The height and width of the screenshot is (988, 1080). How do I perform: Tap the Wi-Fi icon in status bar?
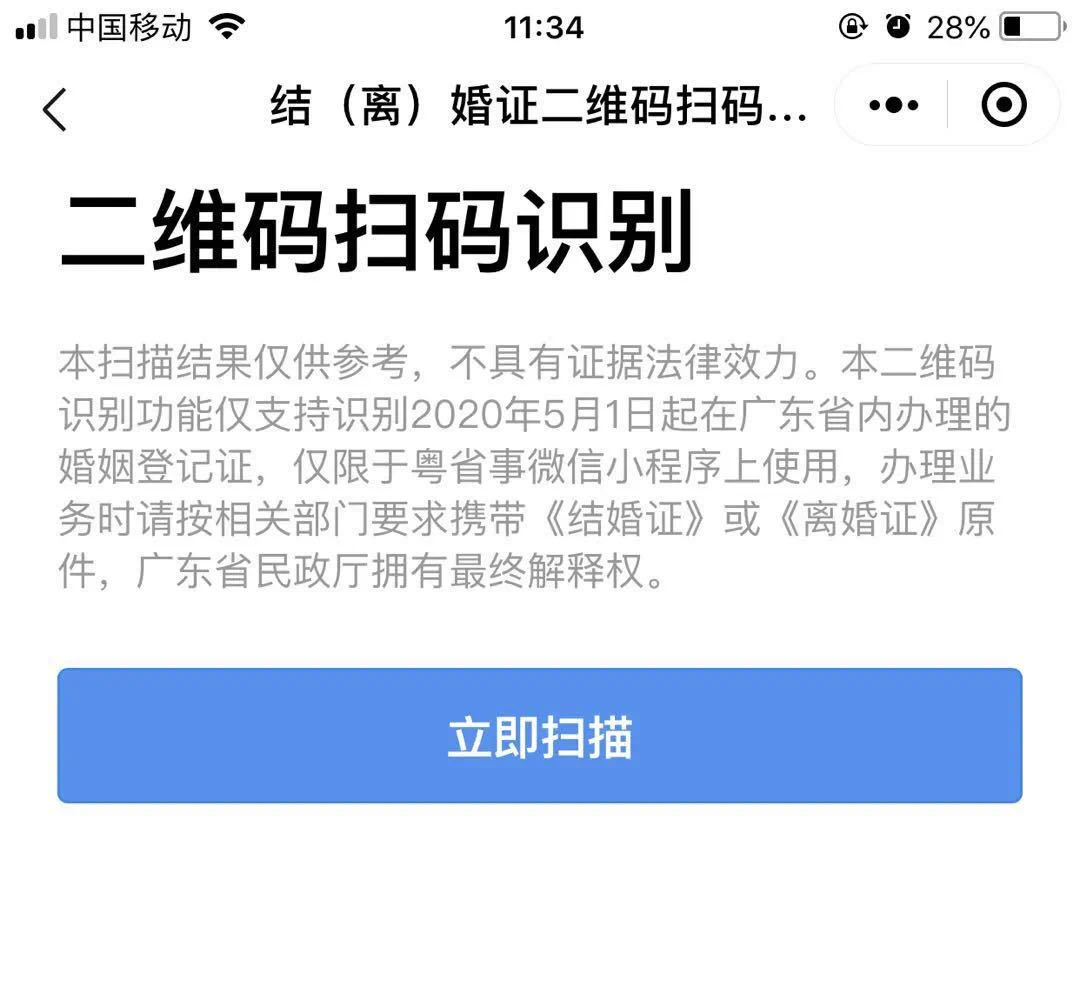tap(227, 28)
